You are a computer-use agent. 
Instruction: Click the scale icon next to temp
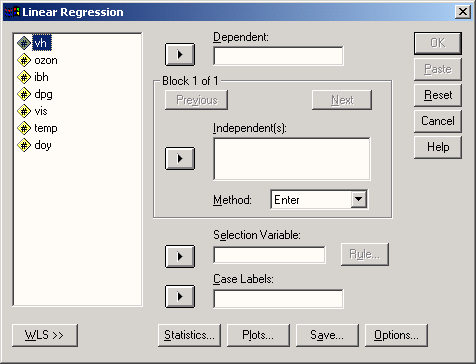pyautogui.click(x=24, y=128)
